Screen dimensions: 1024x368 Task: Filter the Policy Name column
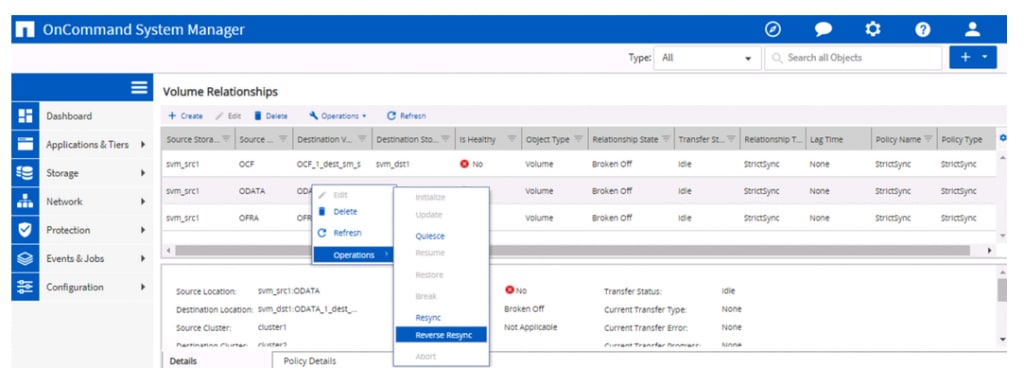tap(928, 139)
